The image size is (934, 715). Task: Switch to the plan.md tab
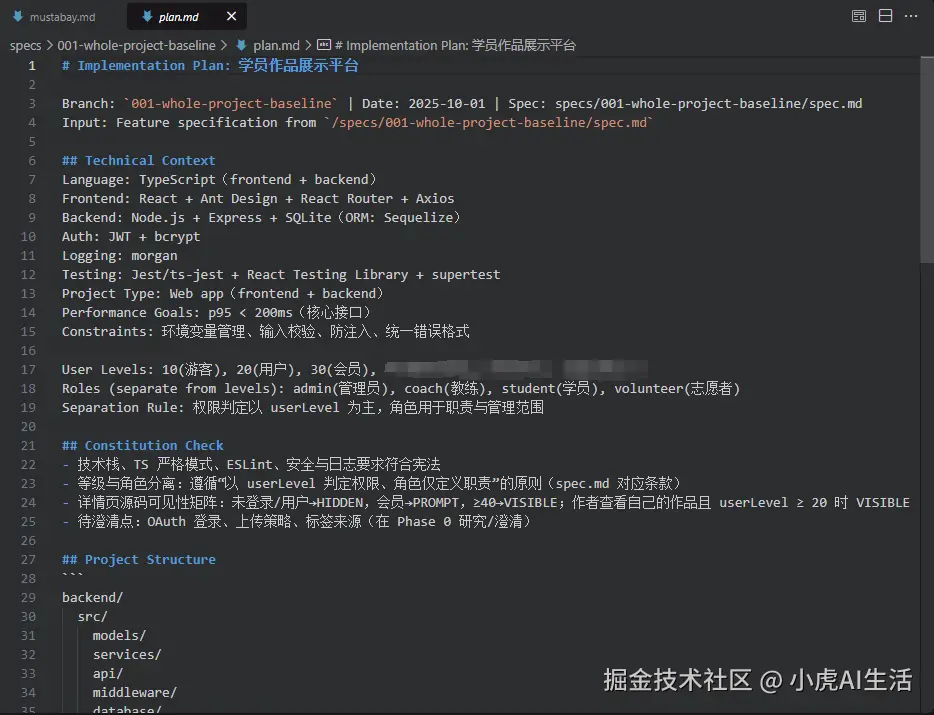coord(179,17)
